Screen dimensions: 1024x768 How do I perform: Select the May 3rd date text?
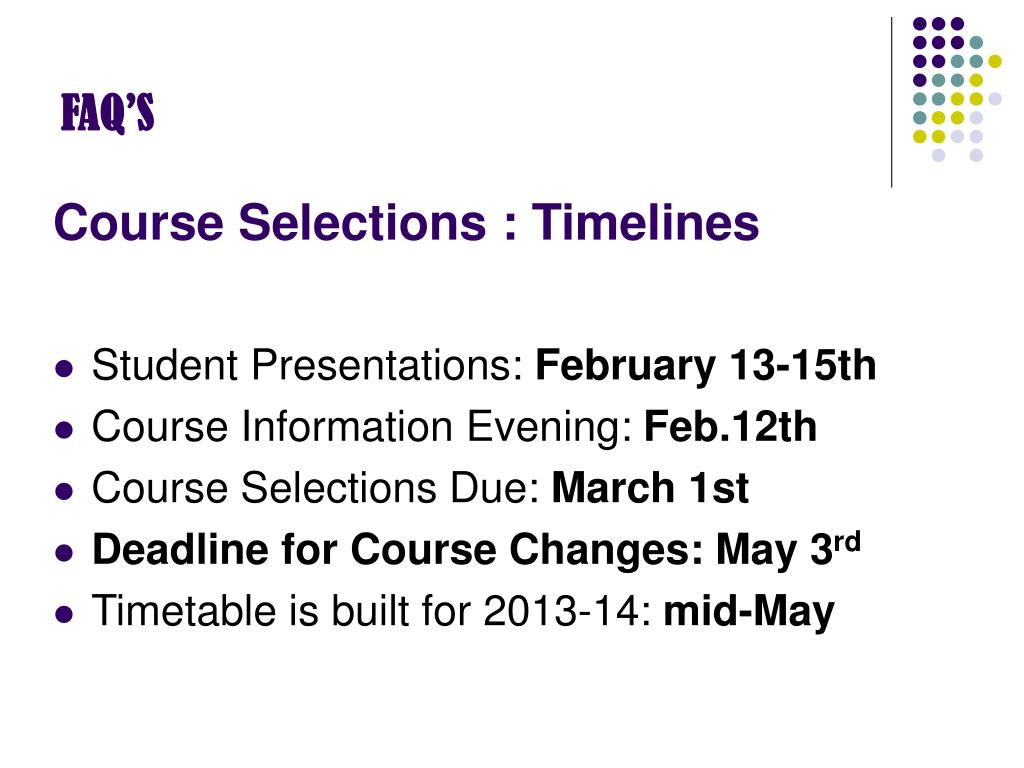[x=789, y=549]
